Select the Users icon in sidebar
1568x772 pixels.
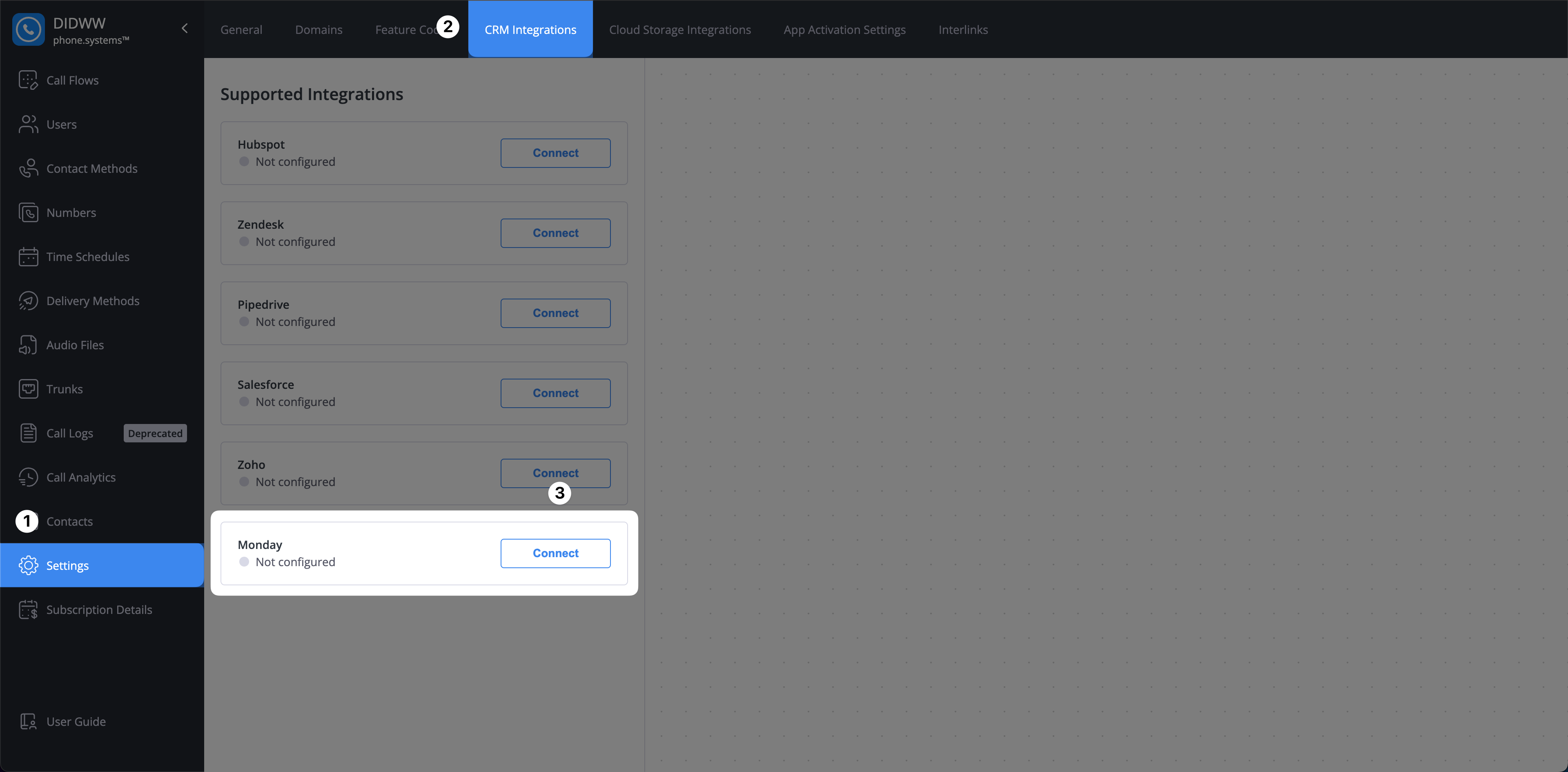click(x=28, y=124)
